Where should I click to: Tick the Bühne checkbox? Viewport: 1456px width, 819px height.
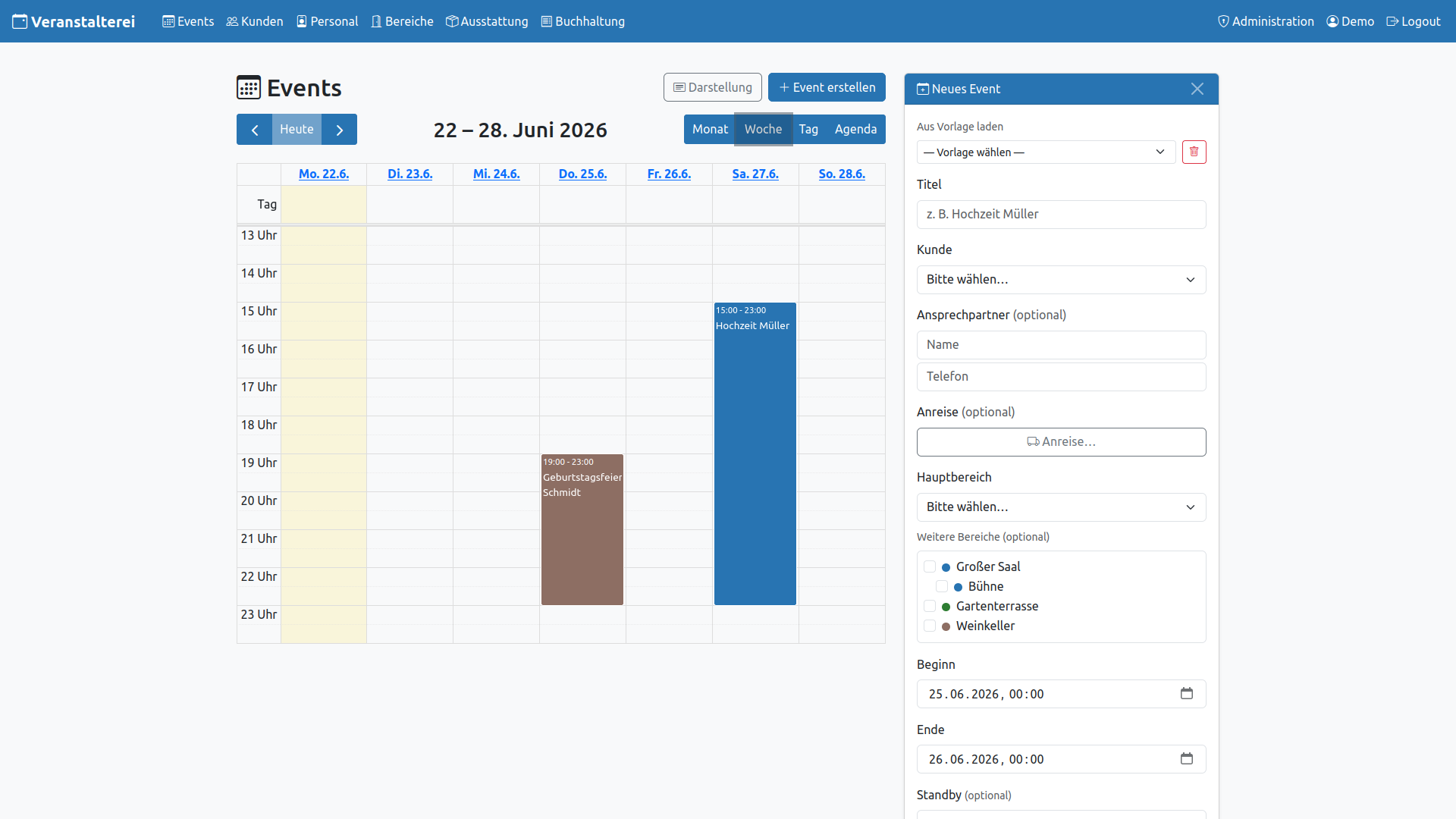[942, 586]
